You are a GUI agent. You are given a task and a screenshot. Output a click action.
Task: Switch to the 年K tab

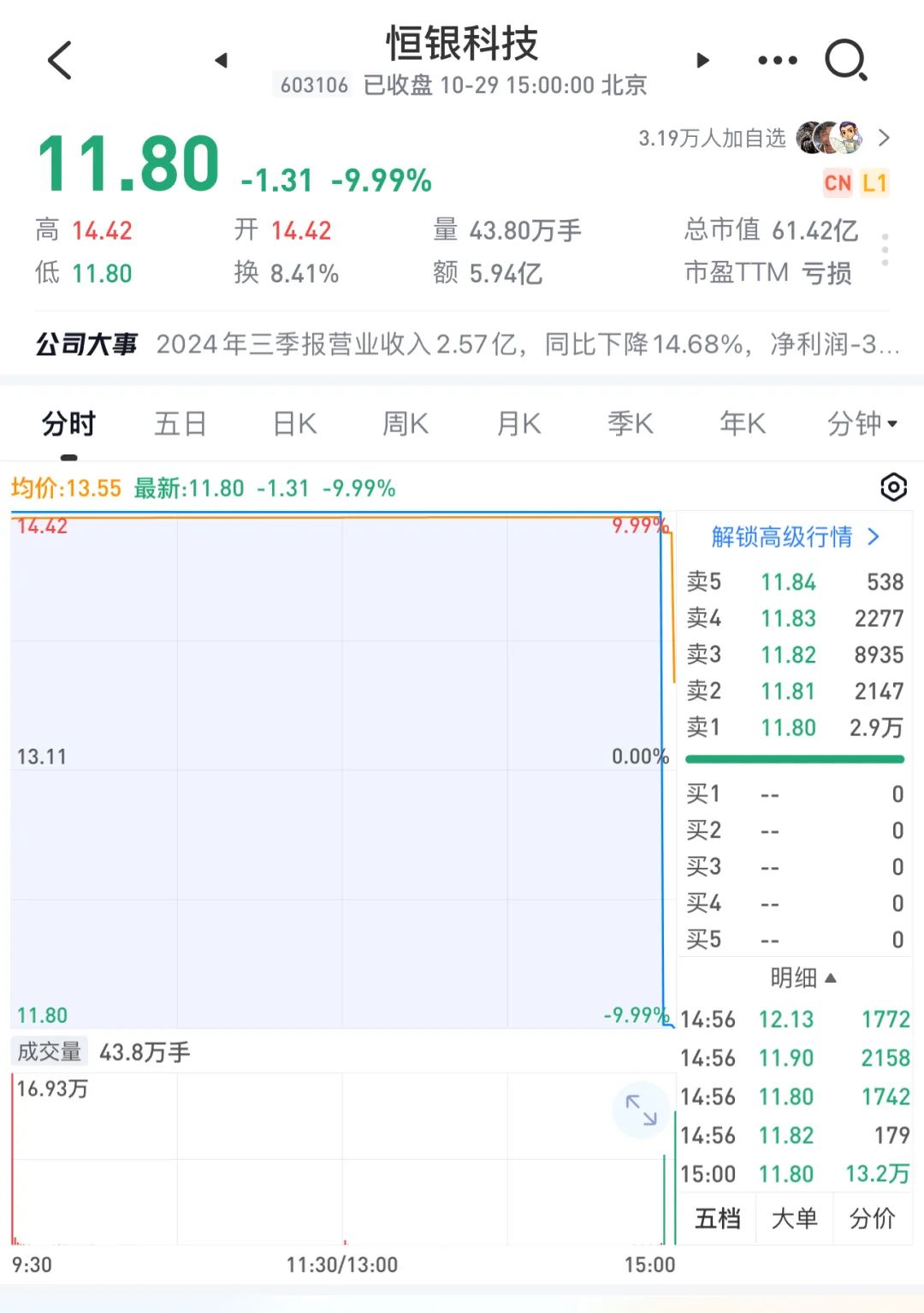click(743, 423)
